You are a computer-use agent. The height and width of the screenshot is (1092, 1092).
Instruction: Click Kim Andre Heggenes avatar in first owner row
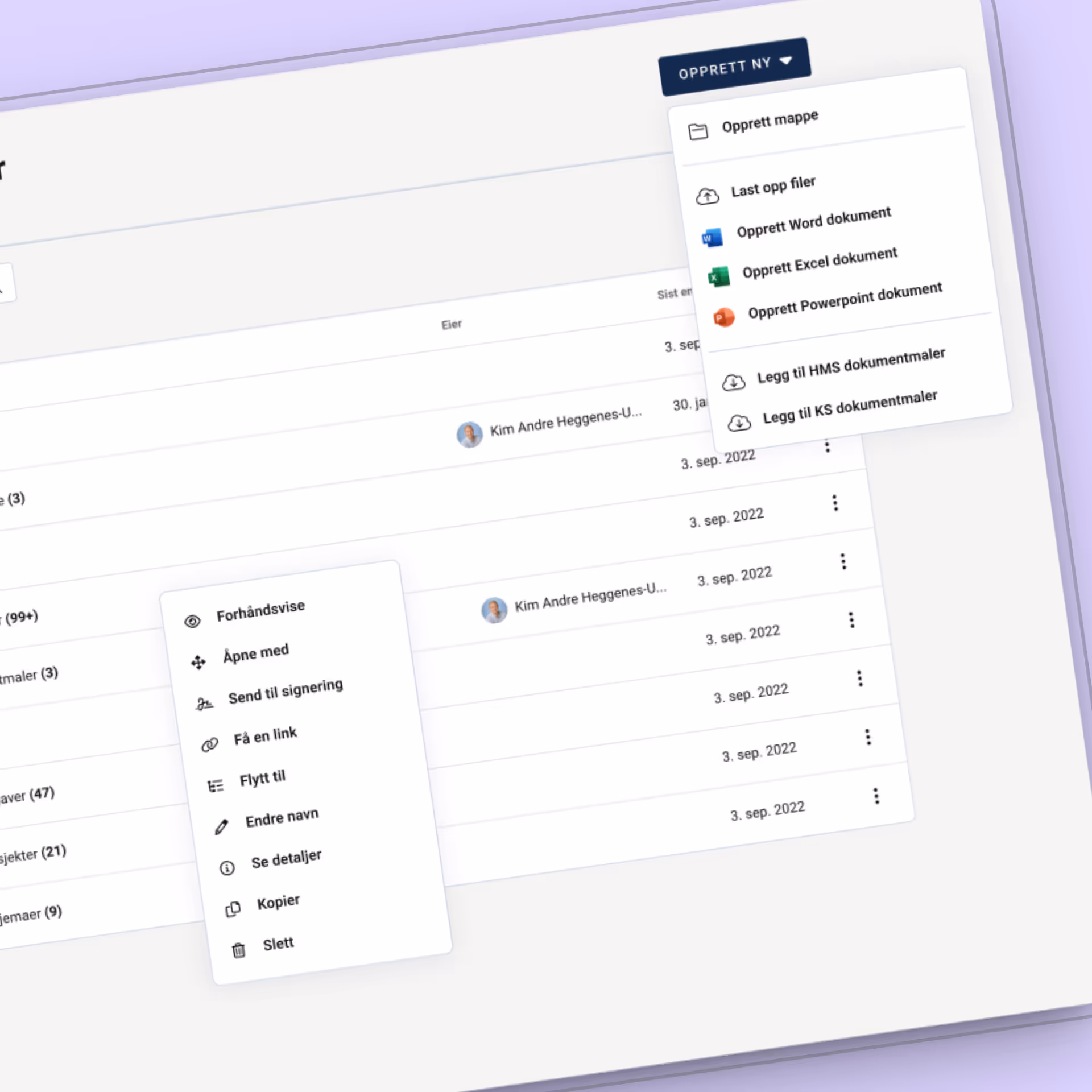tap(470, 435)
